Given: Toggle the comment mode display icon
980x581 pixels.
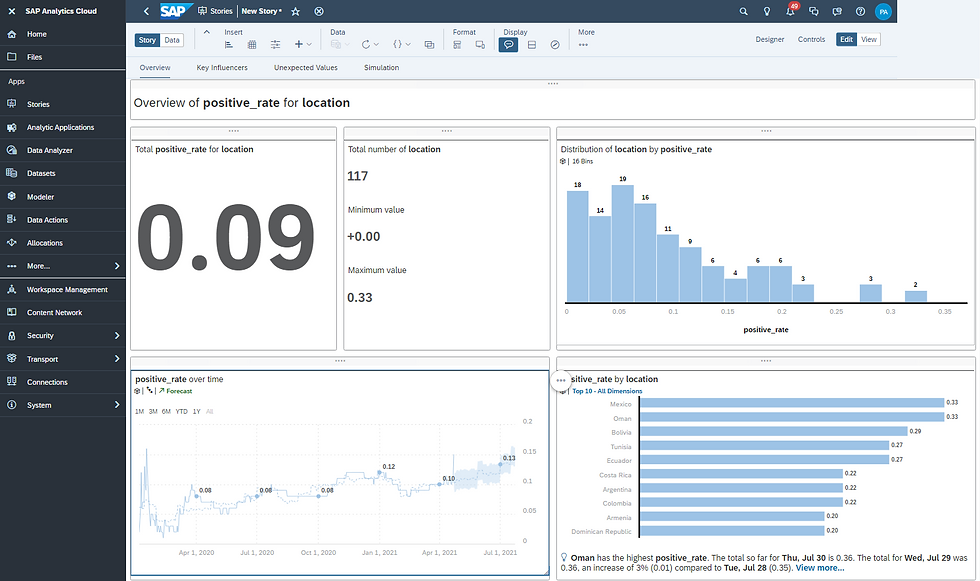Looking at the screenshot, I should pyautogui.click(x=508, y=44).
